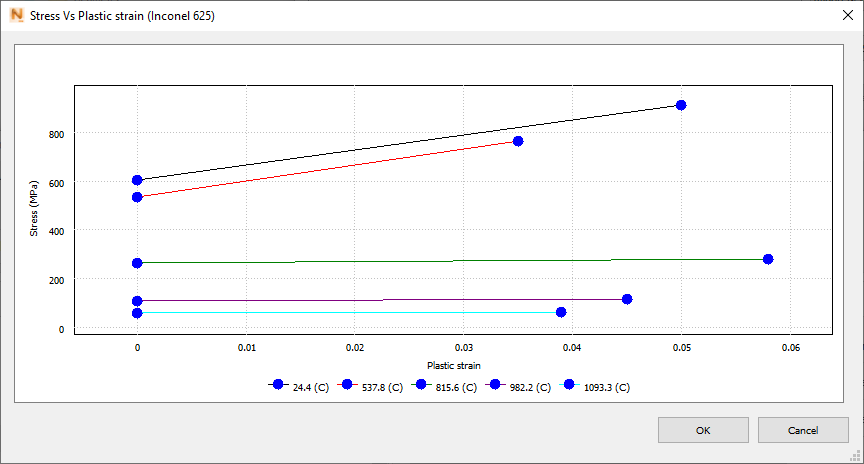The image size is (864, 464).
Task: Select the 982.2 (C) legend marker
Action: click(495, 384)
